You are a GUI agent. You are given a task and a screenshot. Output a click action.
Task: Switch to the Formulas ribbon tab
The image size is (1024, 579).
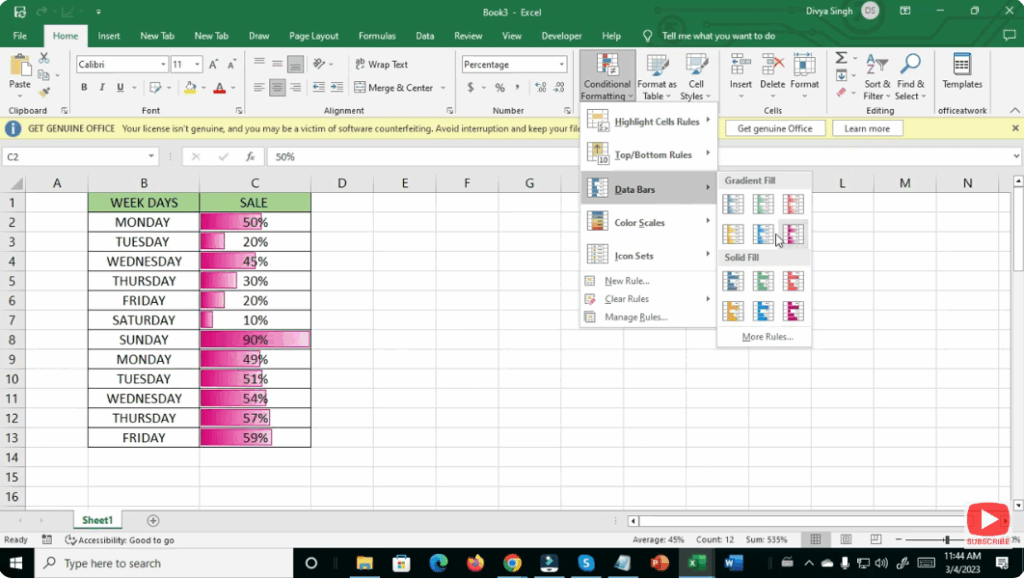[377, 35]
